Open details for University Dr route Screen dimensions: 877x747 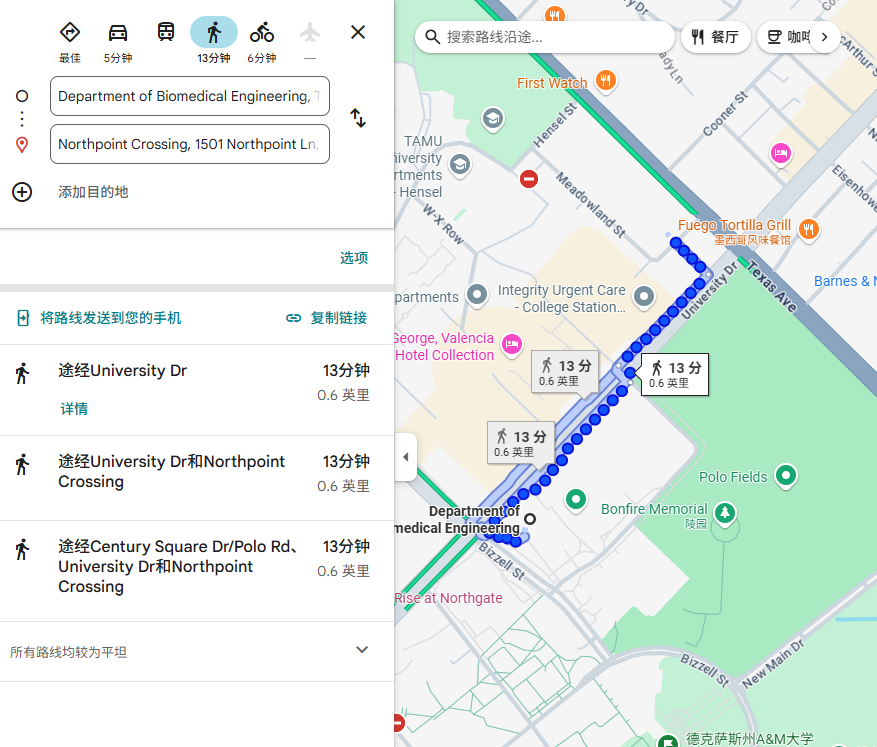74,409
